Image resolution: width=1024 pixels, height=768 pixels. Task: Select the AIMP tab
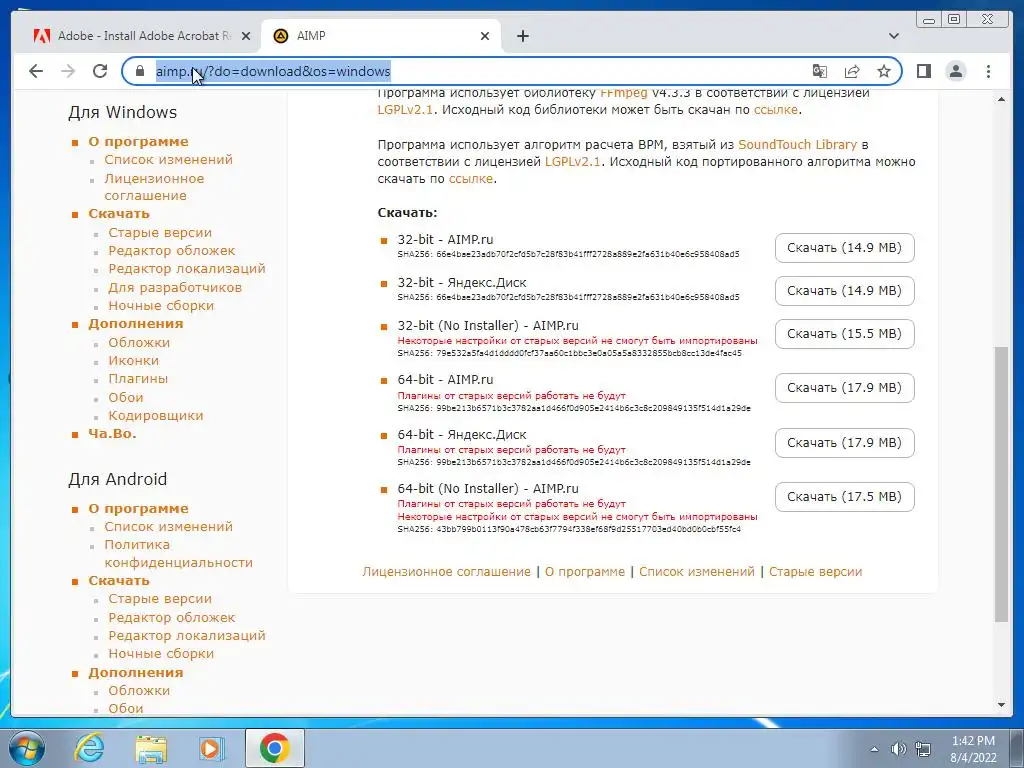pyautogui.click(x=380, y=36)
